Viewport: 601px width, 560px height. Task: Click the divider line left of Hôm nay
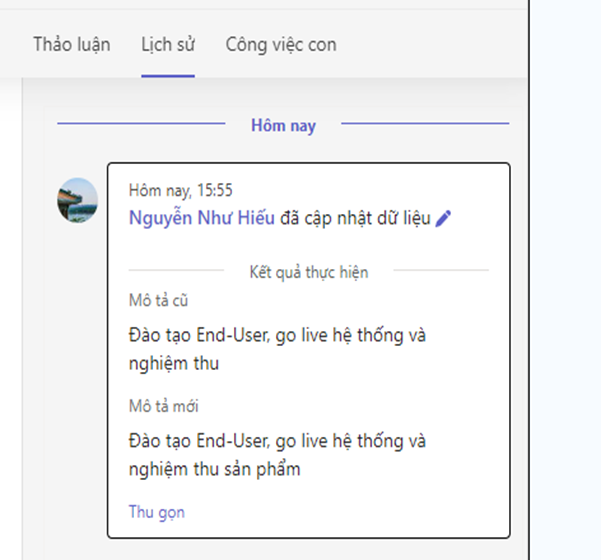click(x=140, y=125)
